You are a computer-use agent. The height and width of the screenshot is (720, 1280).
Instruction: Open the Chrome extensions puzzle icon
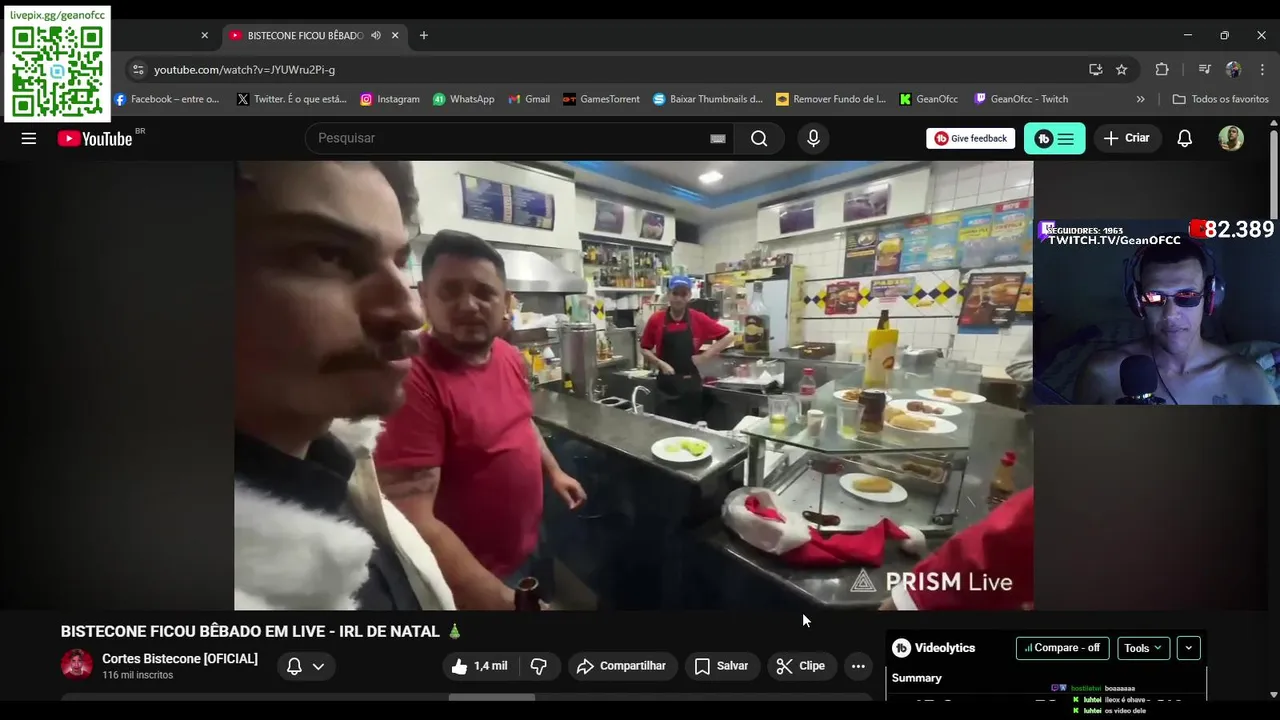click(1162, 70)
